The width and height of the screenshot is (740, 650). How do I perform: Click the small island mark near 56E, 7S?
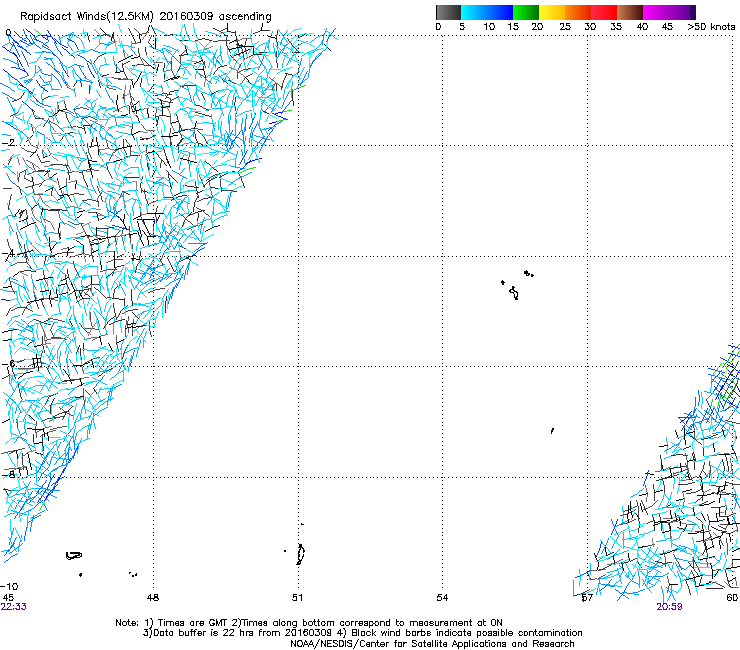552,431
